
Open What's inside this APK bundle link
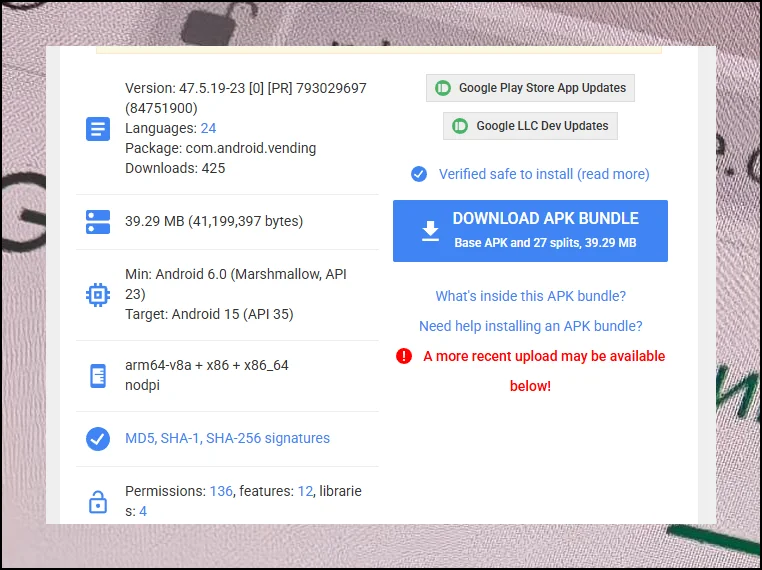click(530, 296)
